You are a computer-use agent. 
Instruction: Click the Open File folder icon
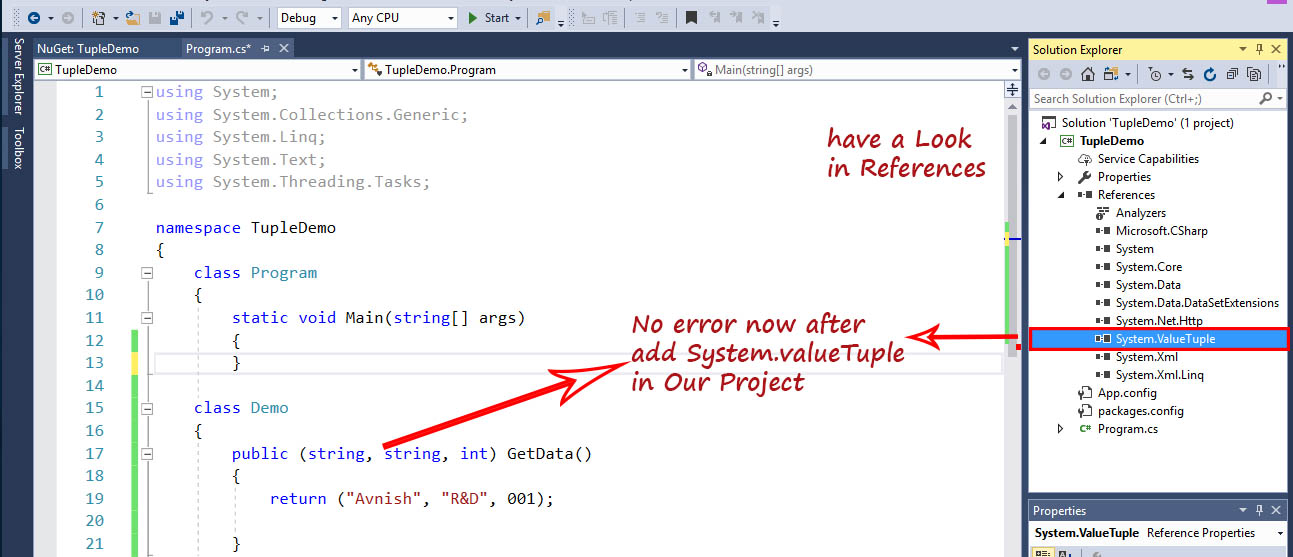tap(132, 17)
